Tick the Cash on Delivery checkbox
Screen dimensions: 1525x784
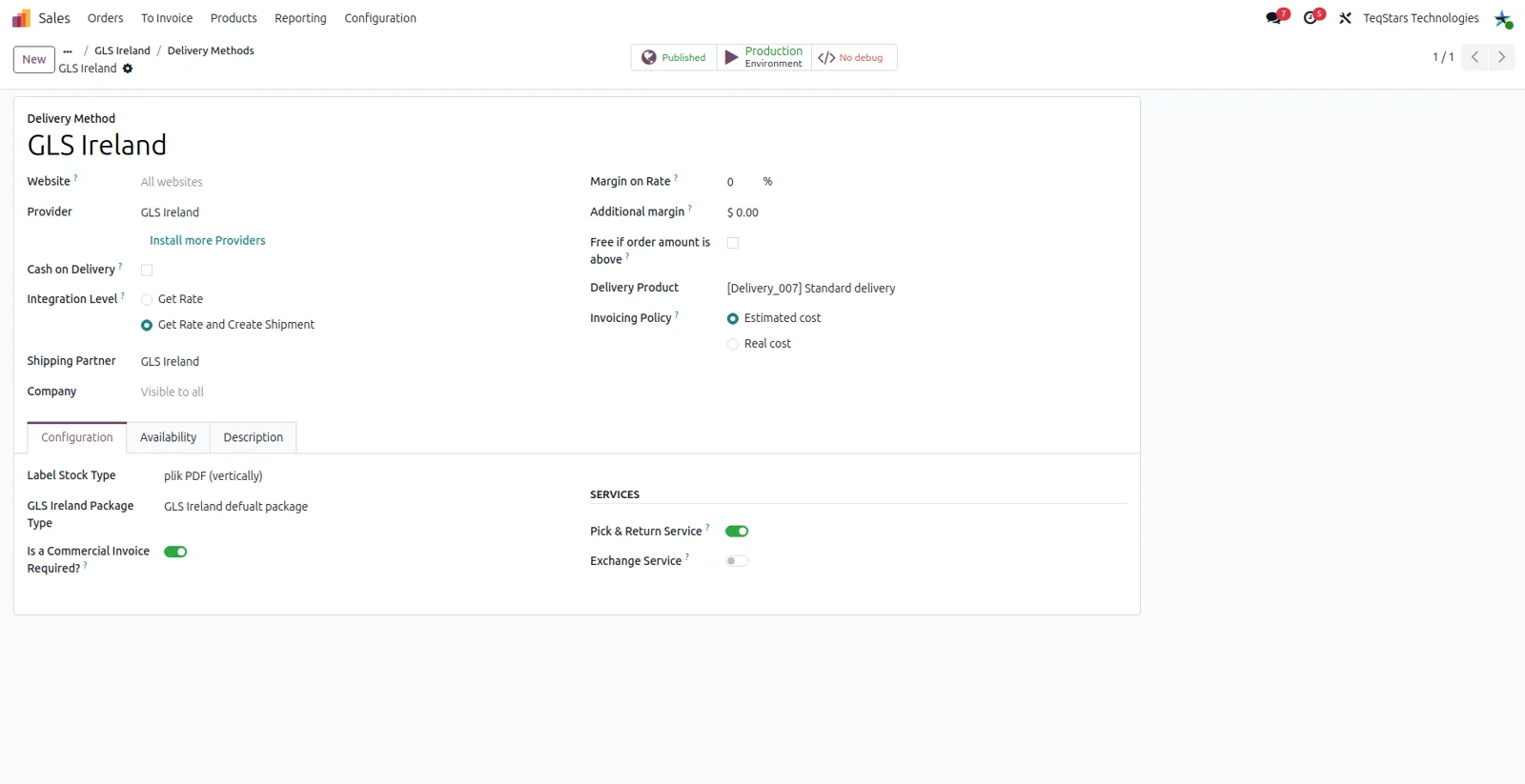click(x=147, y=271)
